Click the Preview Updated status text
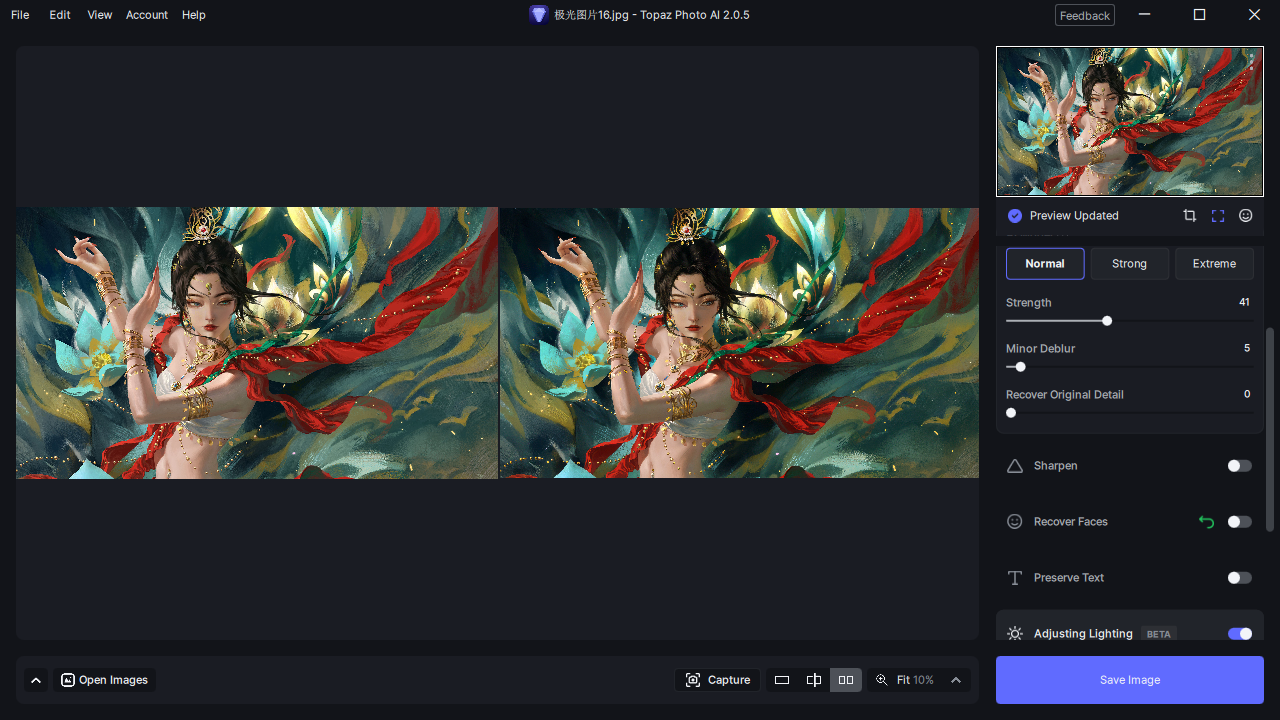 (1074, 216)
